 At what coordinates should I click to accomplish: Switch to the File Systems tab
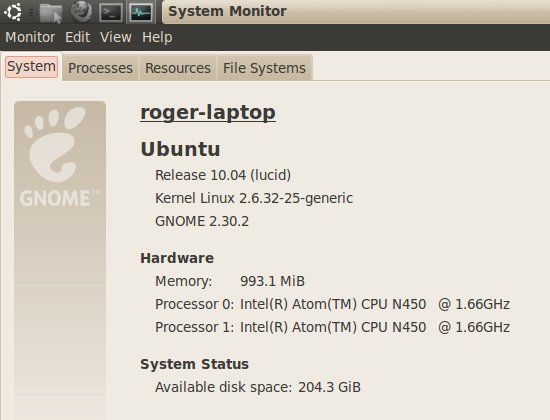point(264,68)
